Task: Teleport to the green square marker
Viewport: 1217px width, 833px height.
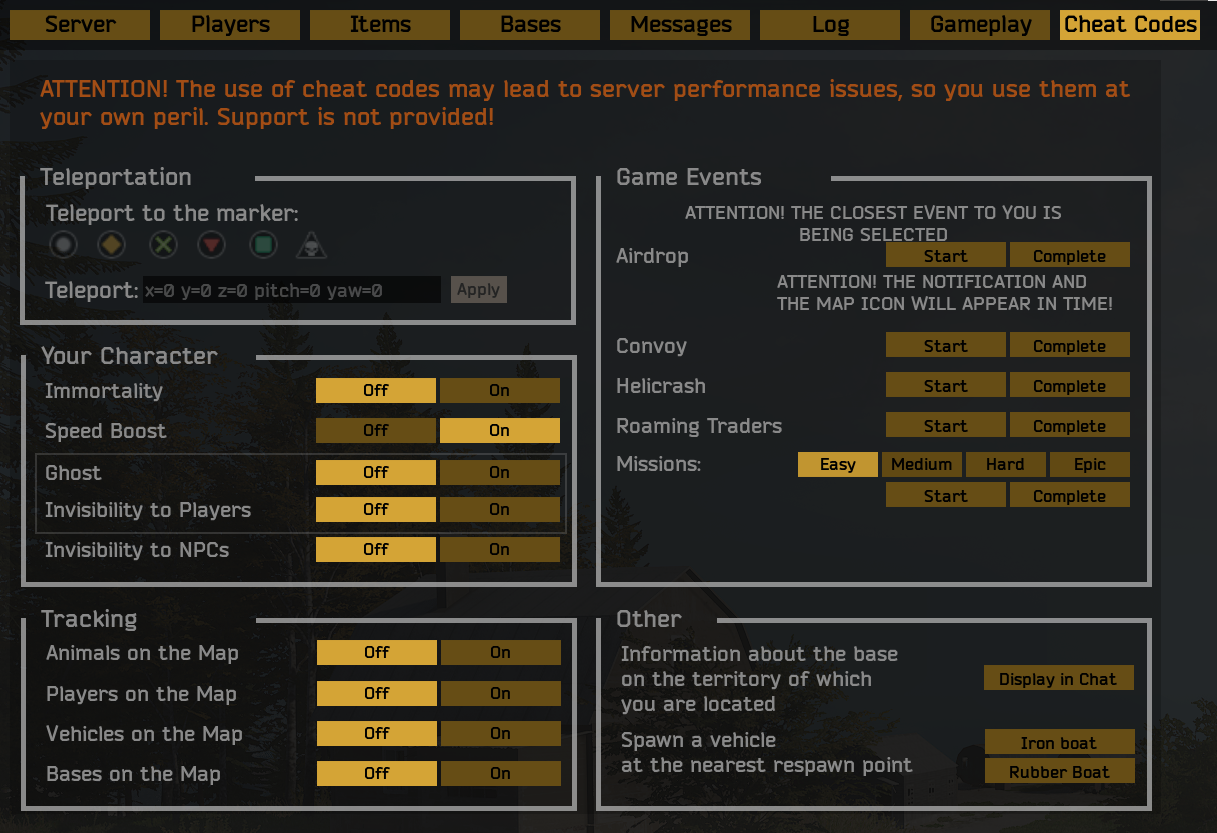Action: [262, 245]
